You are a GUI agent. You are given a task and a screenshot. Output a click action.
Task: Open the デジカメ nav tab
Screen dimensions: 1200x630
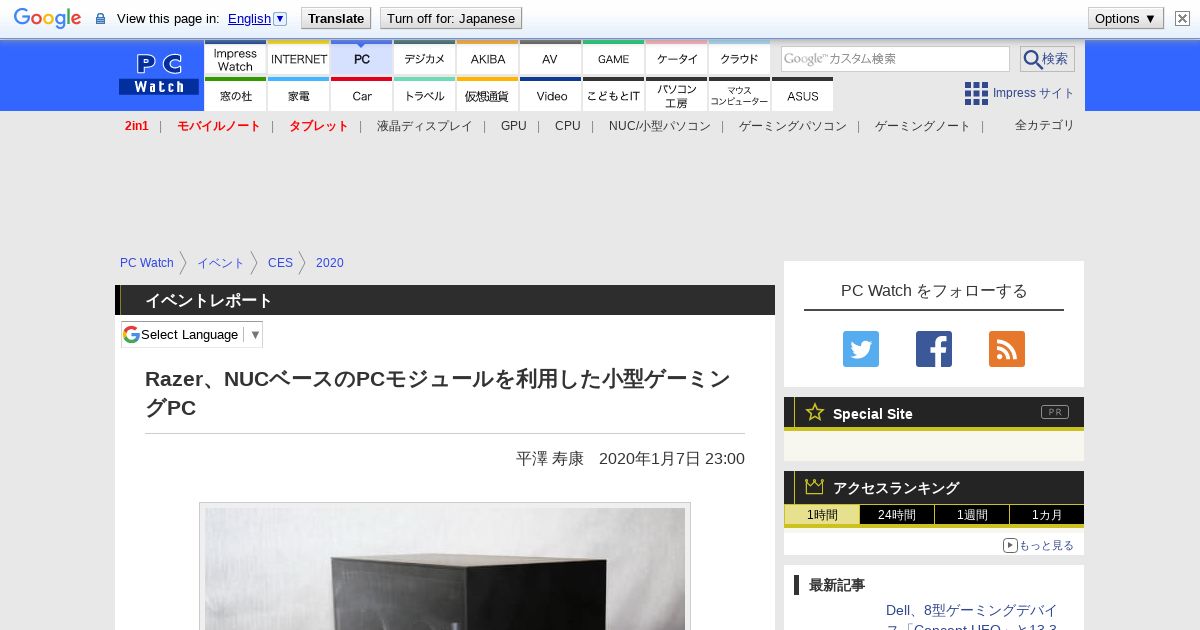425,58
